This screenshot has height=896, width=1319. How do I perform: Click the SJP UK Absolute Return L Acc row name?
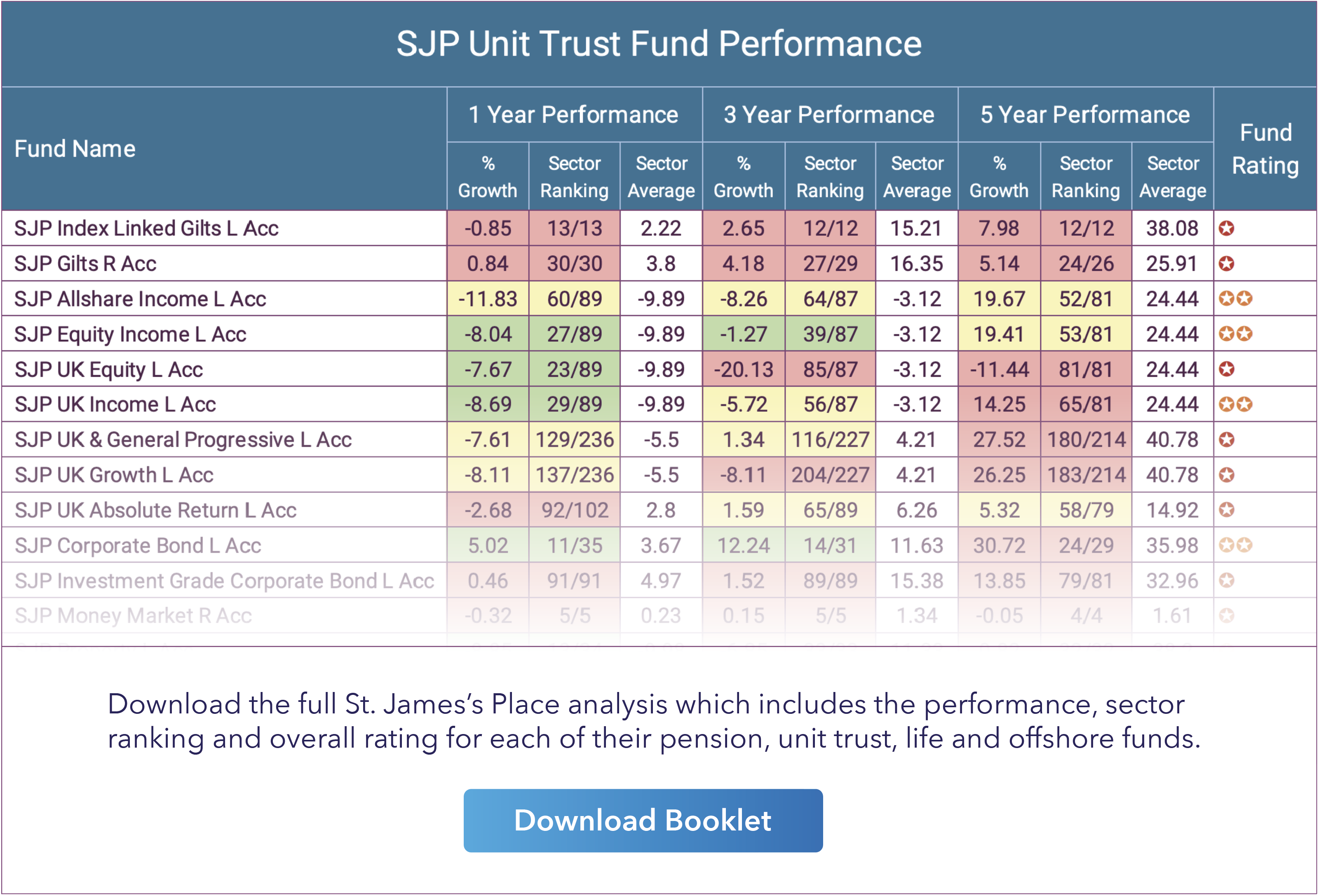click(155, 510)
